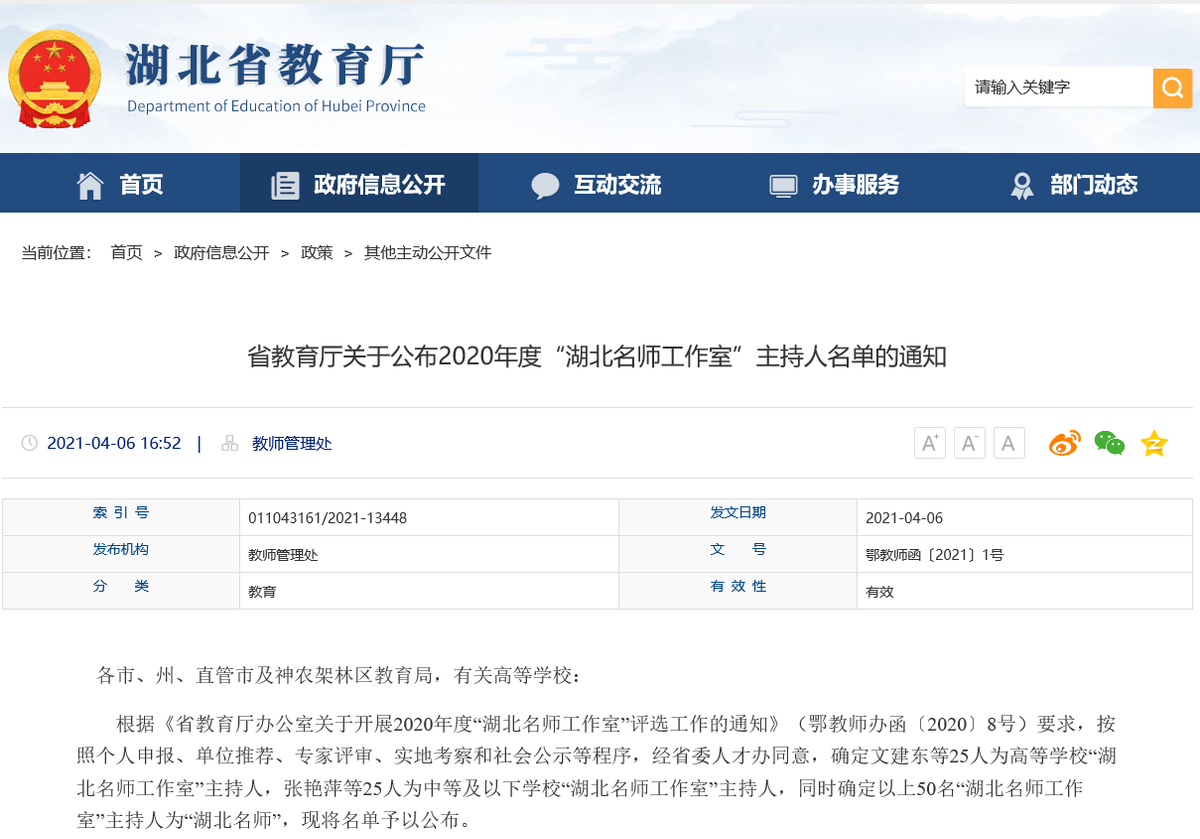Image resolution: width=1200 pixels, height=839 pixels.
Task: Decrease font size with A- button
Action: pos(969,443)
